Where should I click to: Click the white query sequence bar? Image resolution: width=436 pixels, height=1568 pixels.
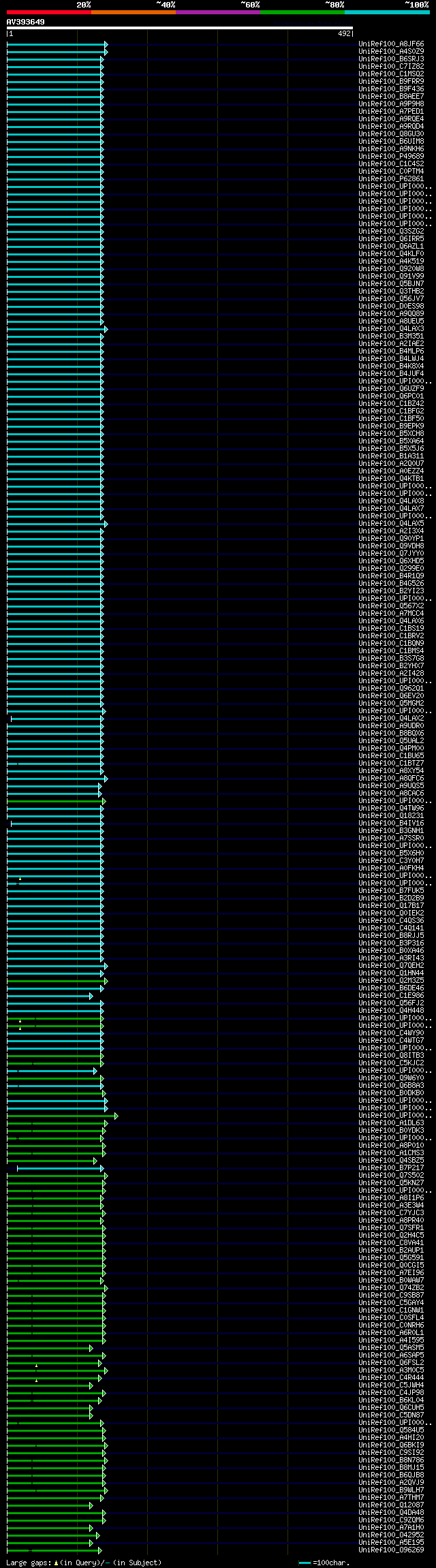tap(180, 28)
